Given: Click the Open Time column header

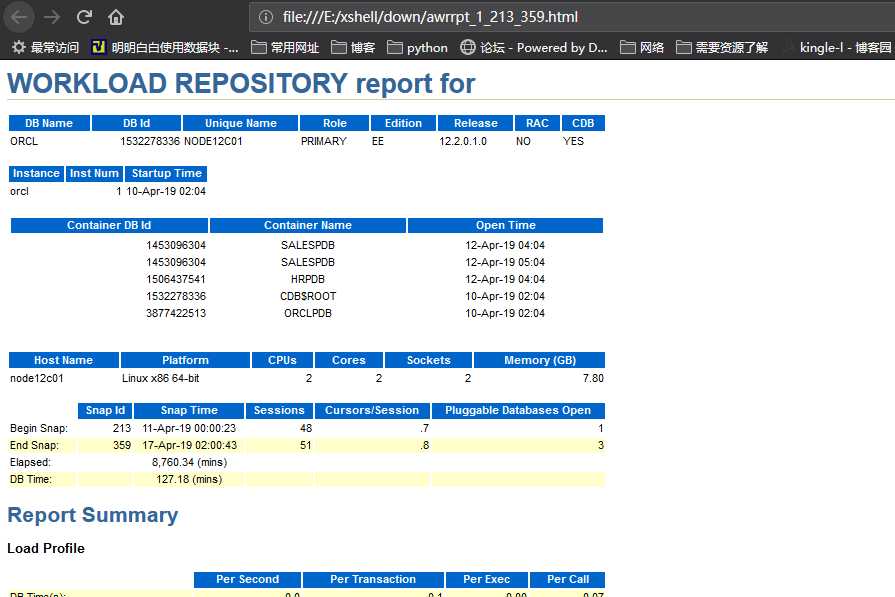Looking at the screenshot, I should 506,225.
